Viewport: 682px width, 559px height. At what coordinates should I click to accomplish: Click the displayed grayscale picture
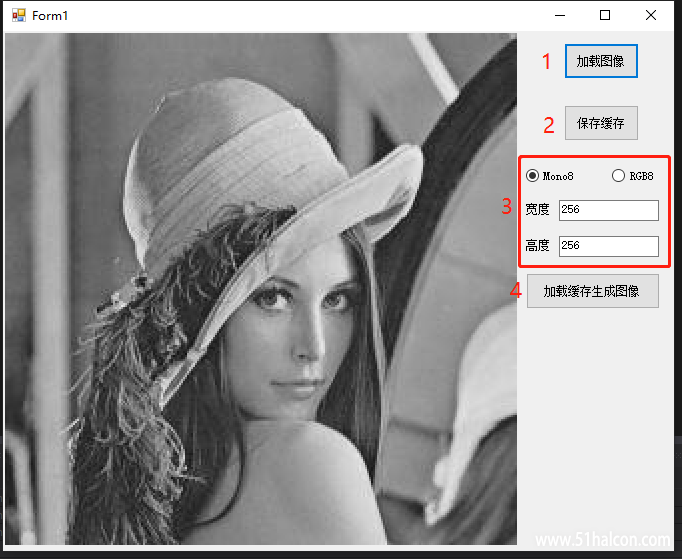click(261, 289)
